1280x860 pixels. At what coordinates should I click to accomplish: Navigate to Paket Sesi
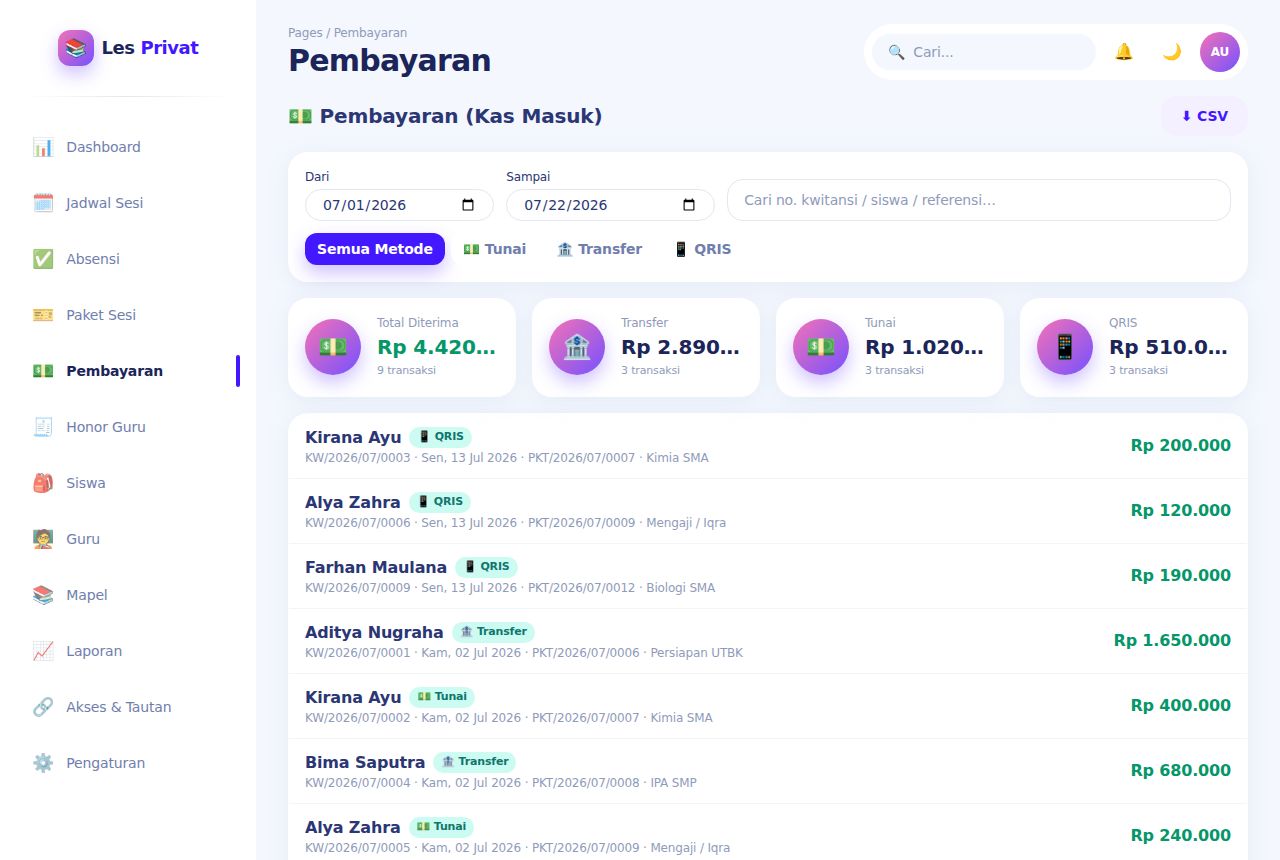(x=128, y=315)
